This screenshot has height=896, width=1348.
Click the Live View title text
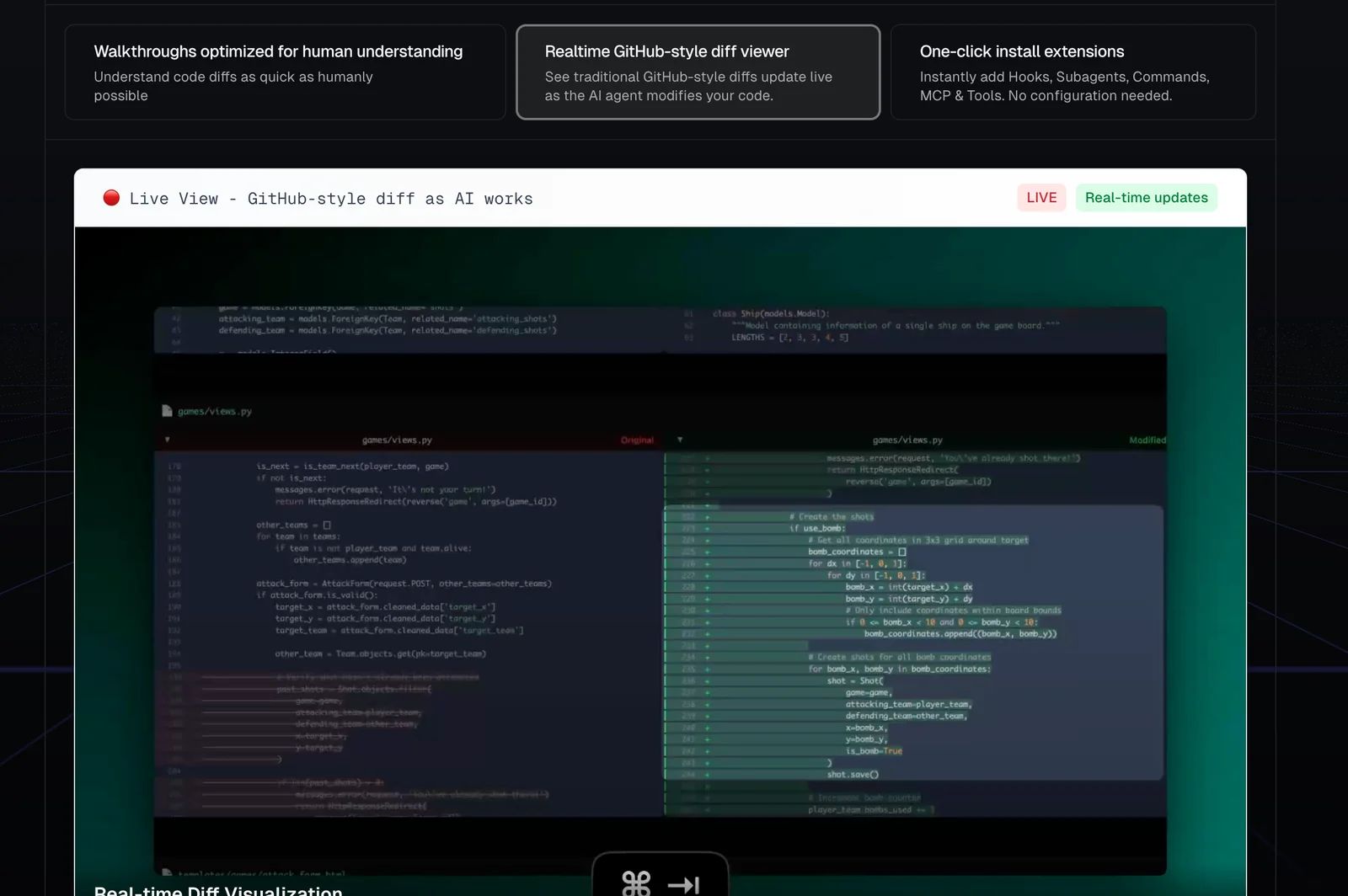point(331,199)
